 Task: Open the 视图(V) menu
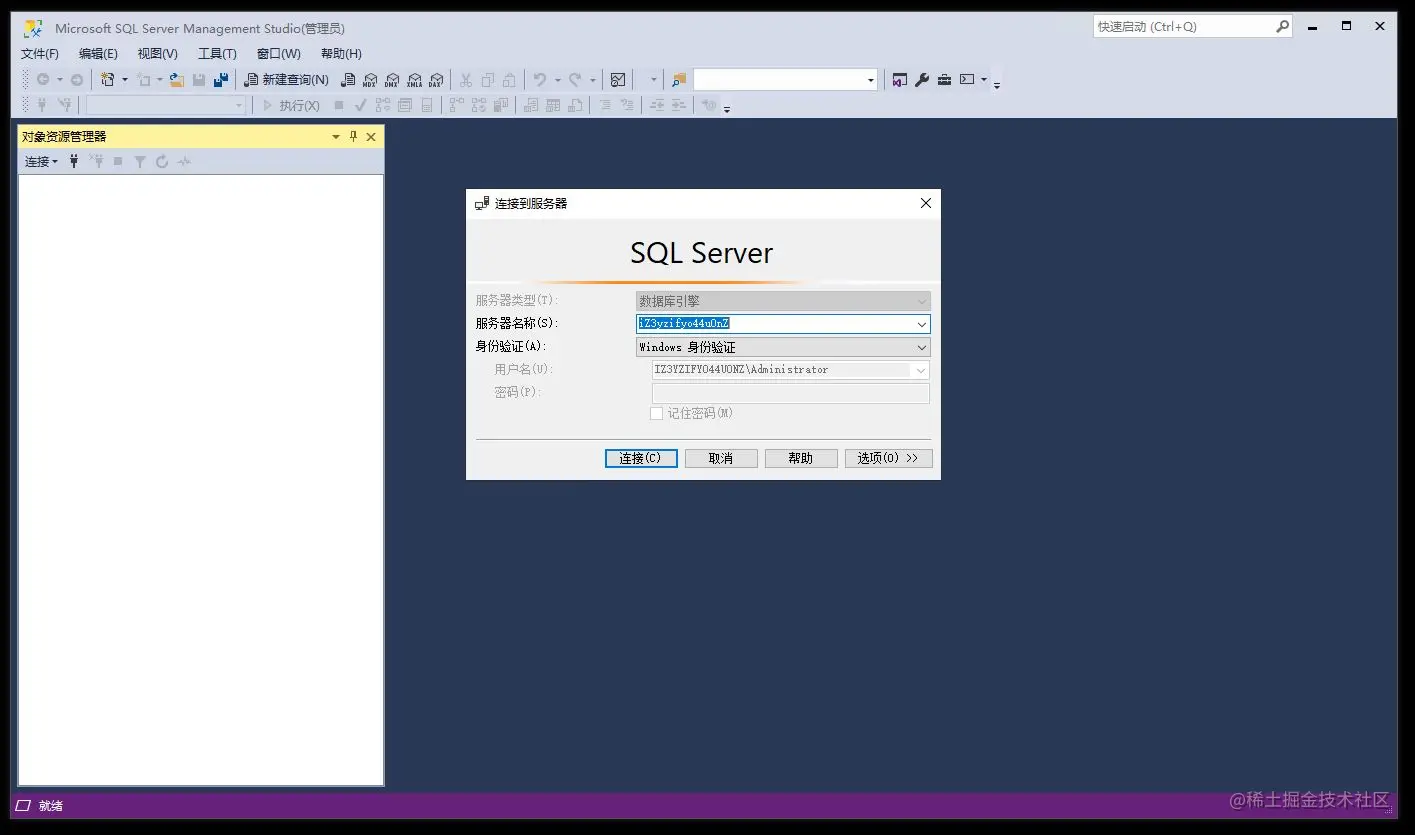point(157,54)
